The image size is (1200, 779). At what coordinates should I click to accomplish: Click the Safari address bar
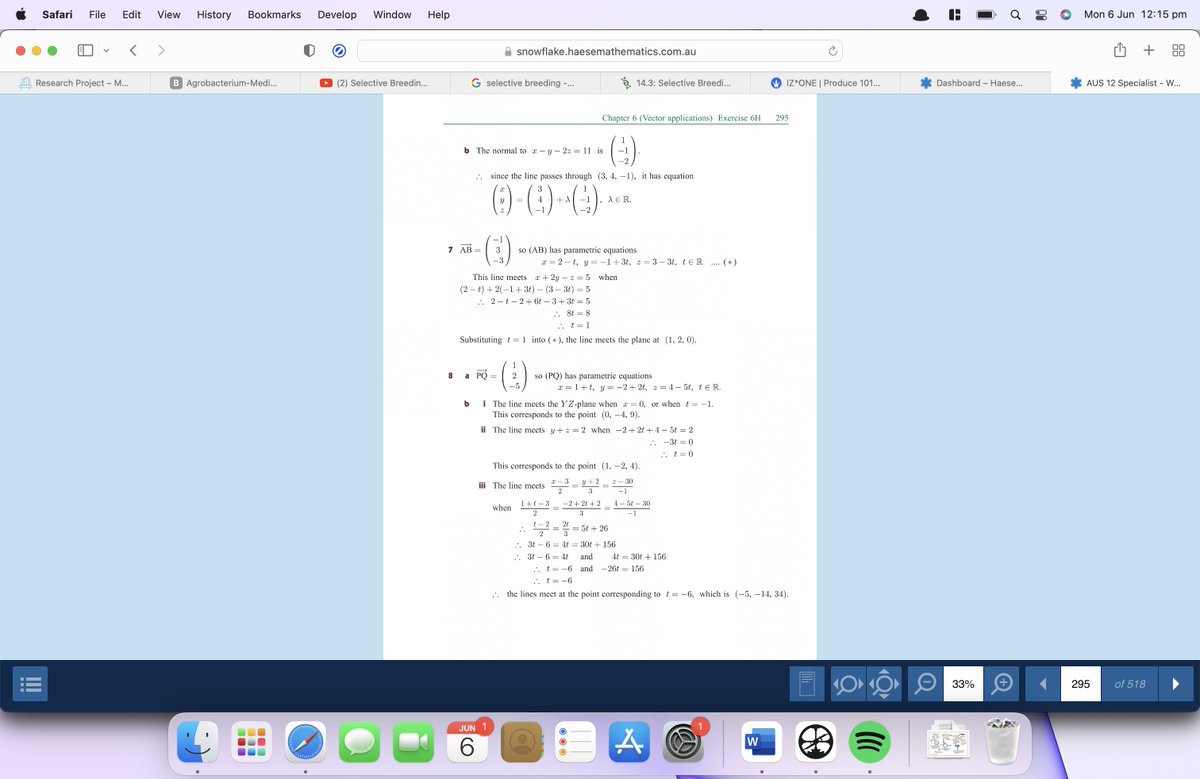[600, 51]
